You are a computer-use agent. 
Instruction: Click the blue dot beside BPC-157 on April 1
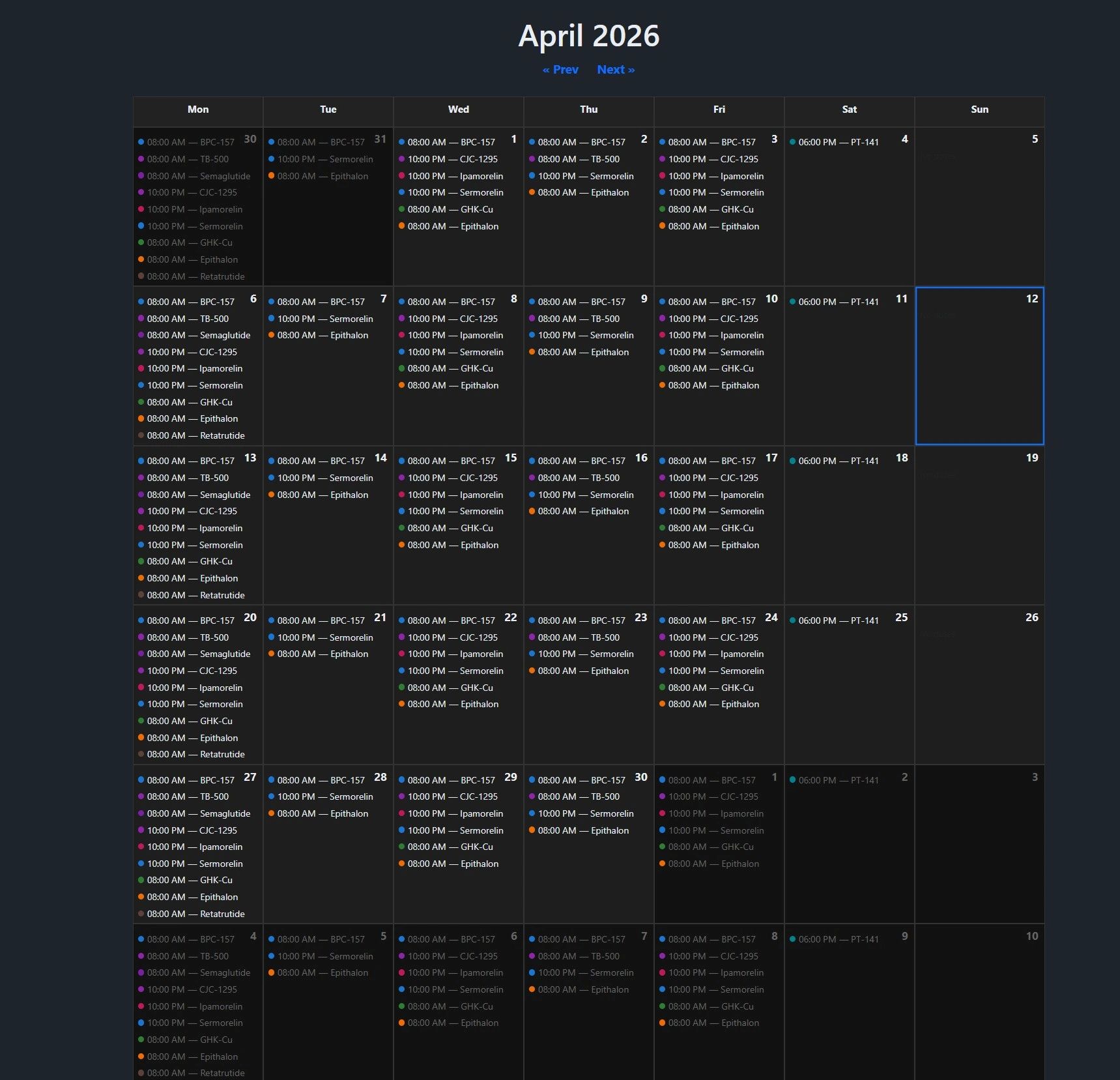[402, 142]
